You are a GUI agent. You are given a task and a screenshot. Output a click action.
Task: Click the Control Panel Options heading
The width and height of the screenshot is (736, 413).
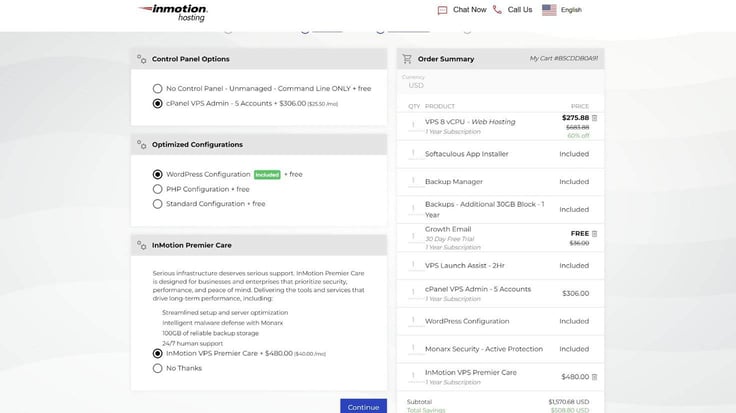191,59
